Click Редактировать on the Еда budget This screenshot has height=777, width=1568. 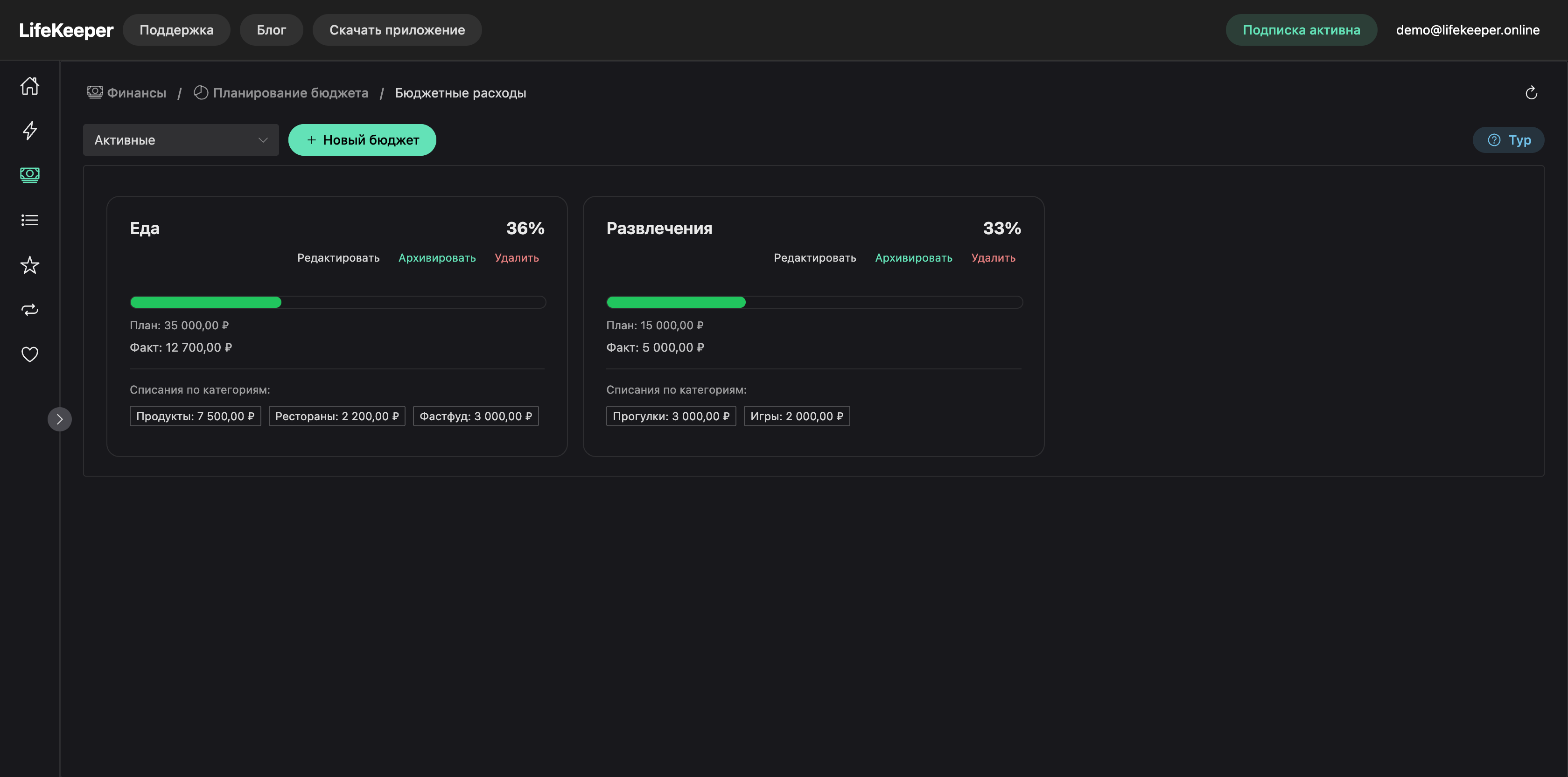[338, 258]
